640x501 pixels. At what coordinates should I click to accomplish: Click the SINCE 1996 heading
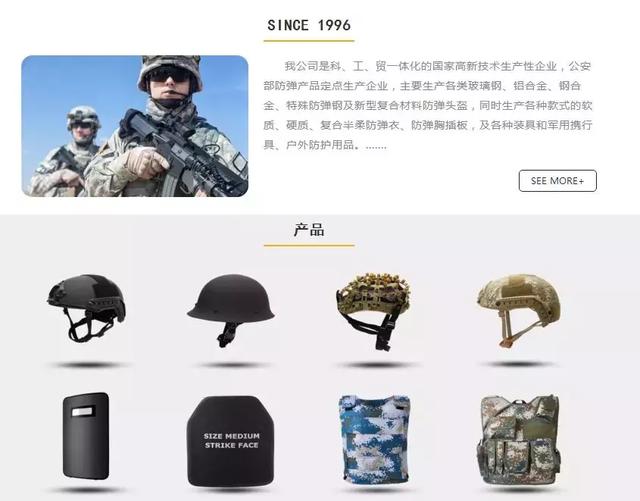pyautogui.click(x=309, y=25)
